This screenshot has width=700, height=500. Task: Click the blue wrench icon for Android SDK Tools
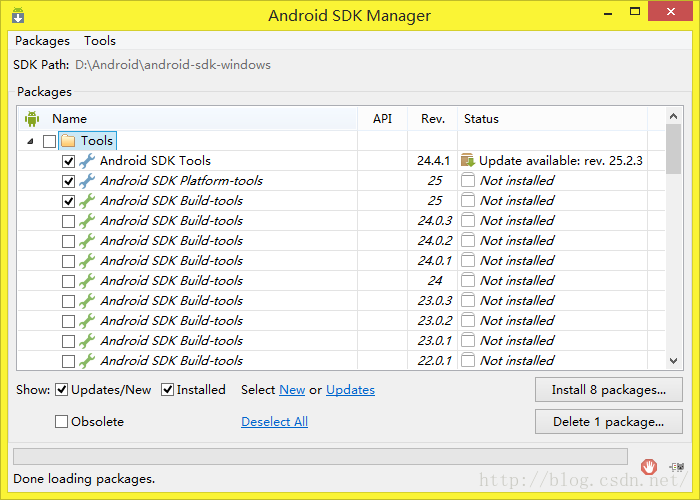87,161
